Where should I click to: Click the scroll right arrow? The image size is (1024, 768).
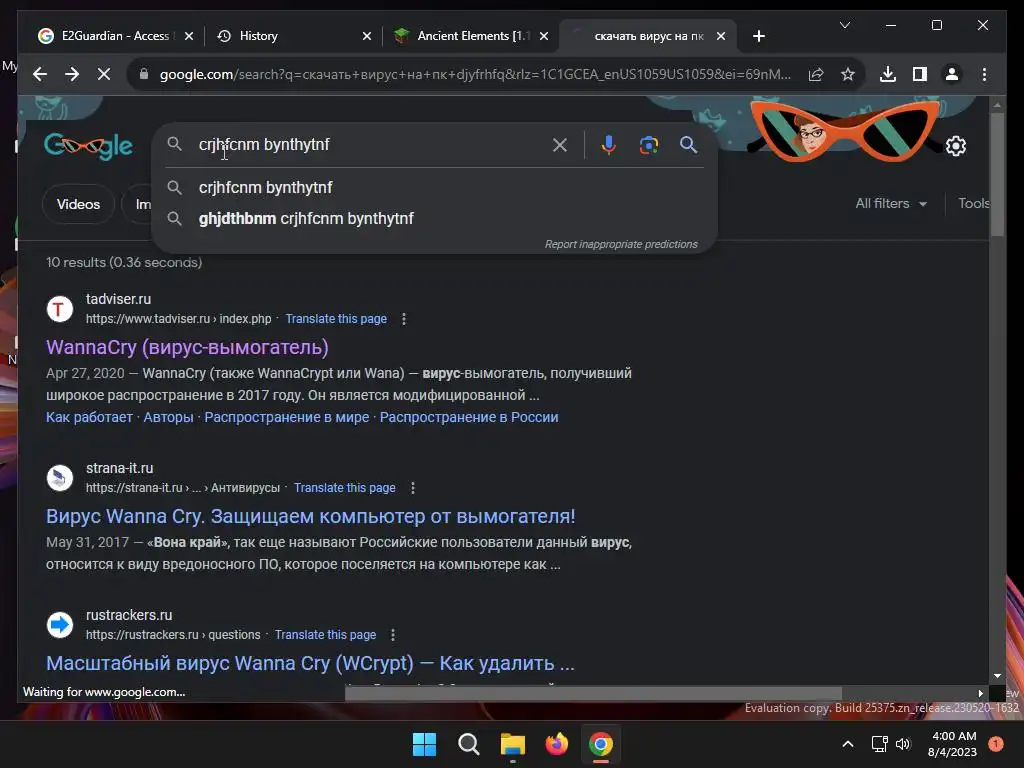point(980,694)
